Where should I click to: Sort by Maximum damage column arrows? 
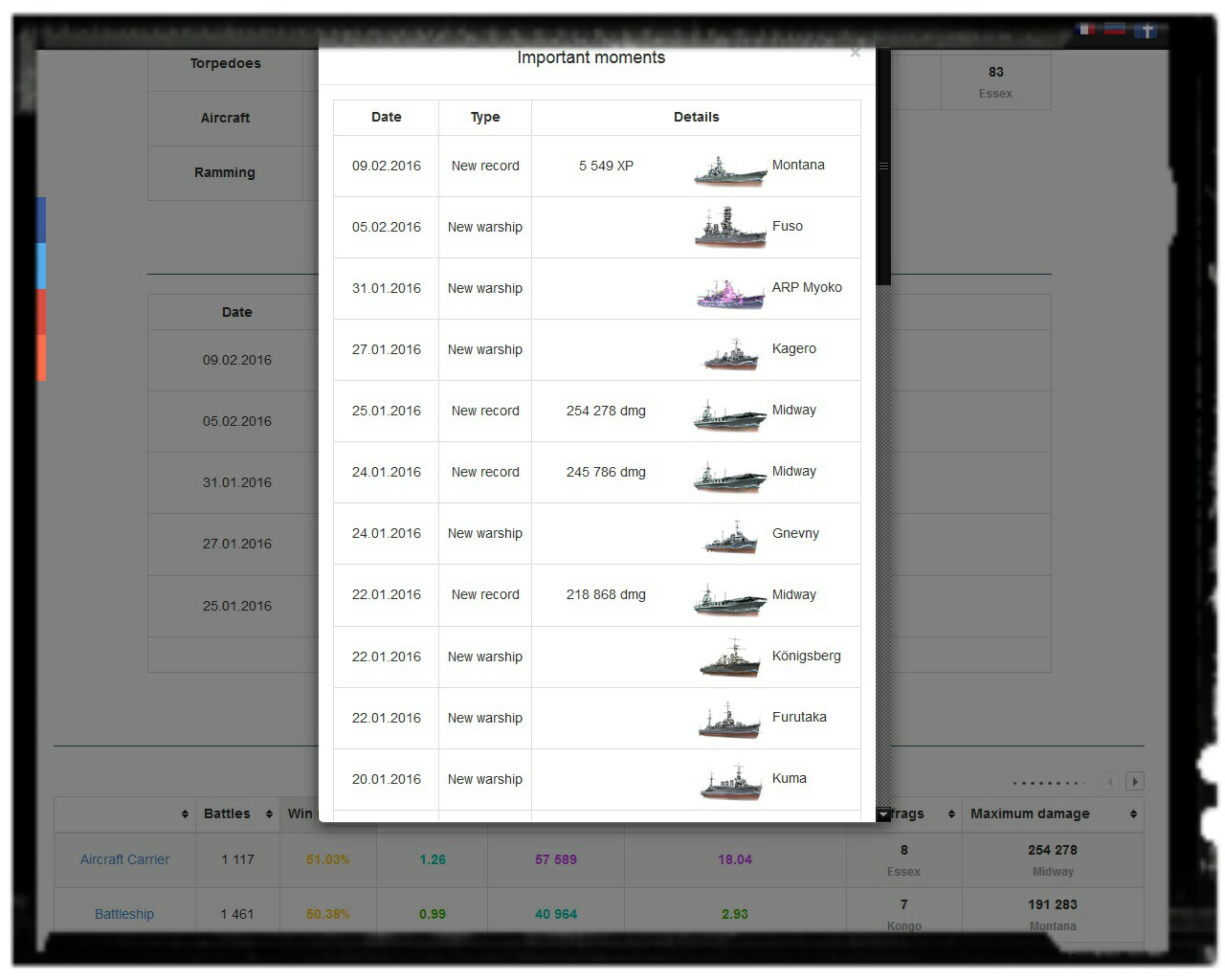coord(1133,814)
